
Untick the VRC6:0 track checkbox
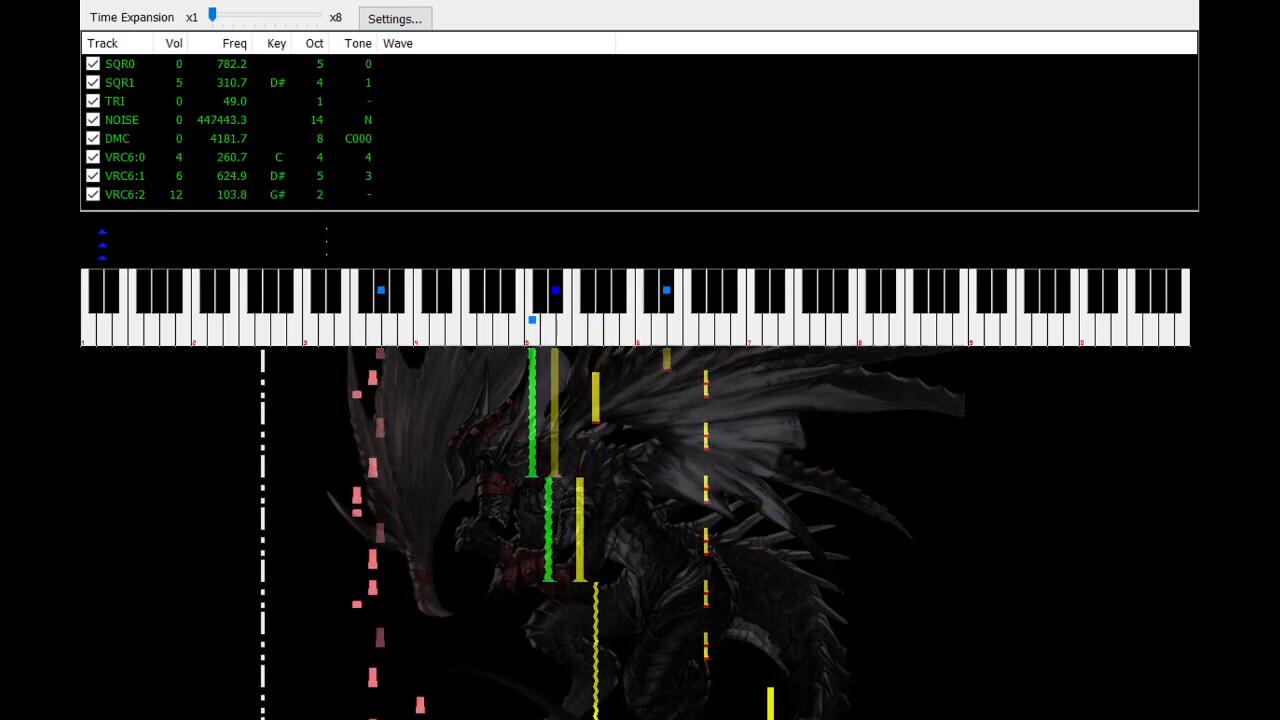point(93,157)
